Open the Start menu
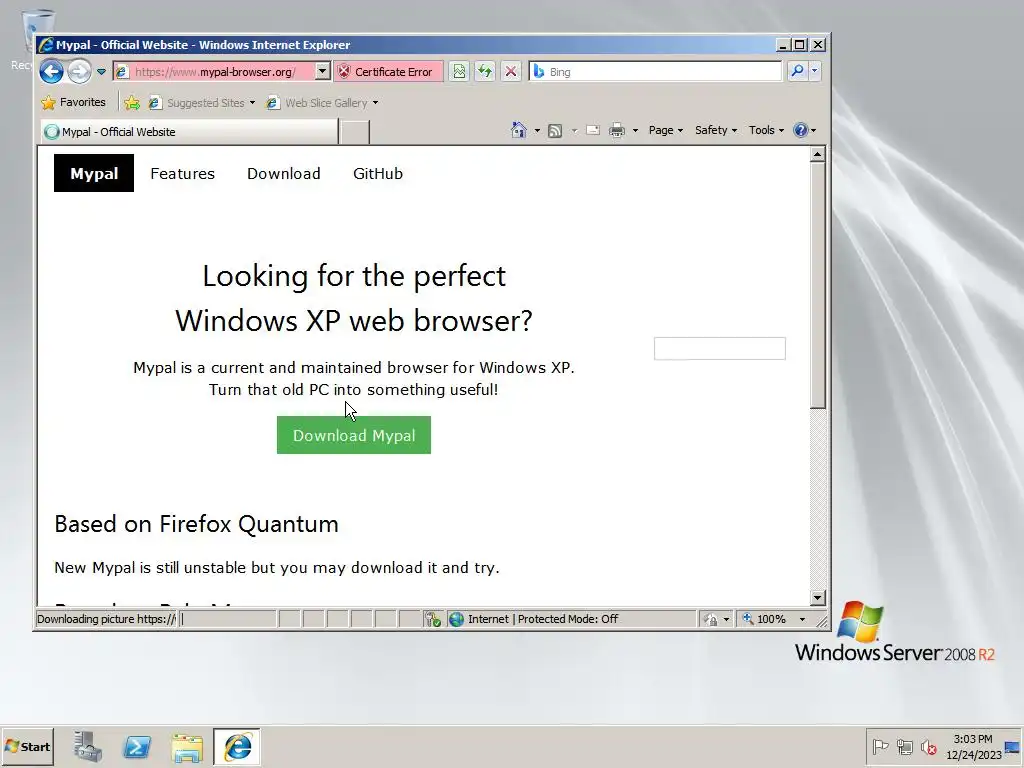Image resolution: width=1024 pixels, height=768 pixels. click(x=27, y=746)
